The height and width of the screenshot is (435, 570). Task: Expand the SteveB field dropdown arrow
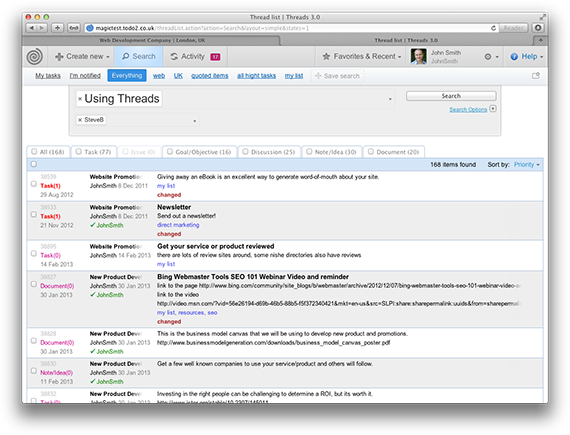point(194,121)
